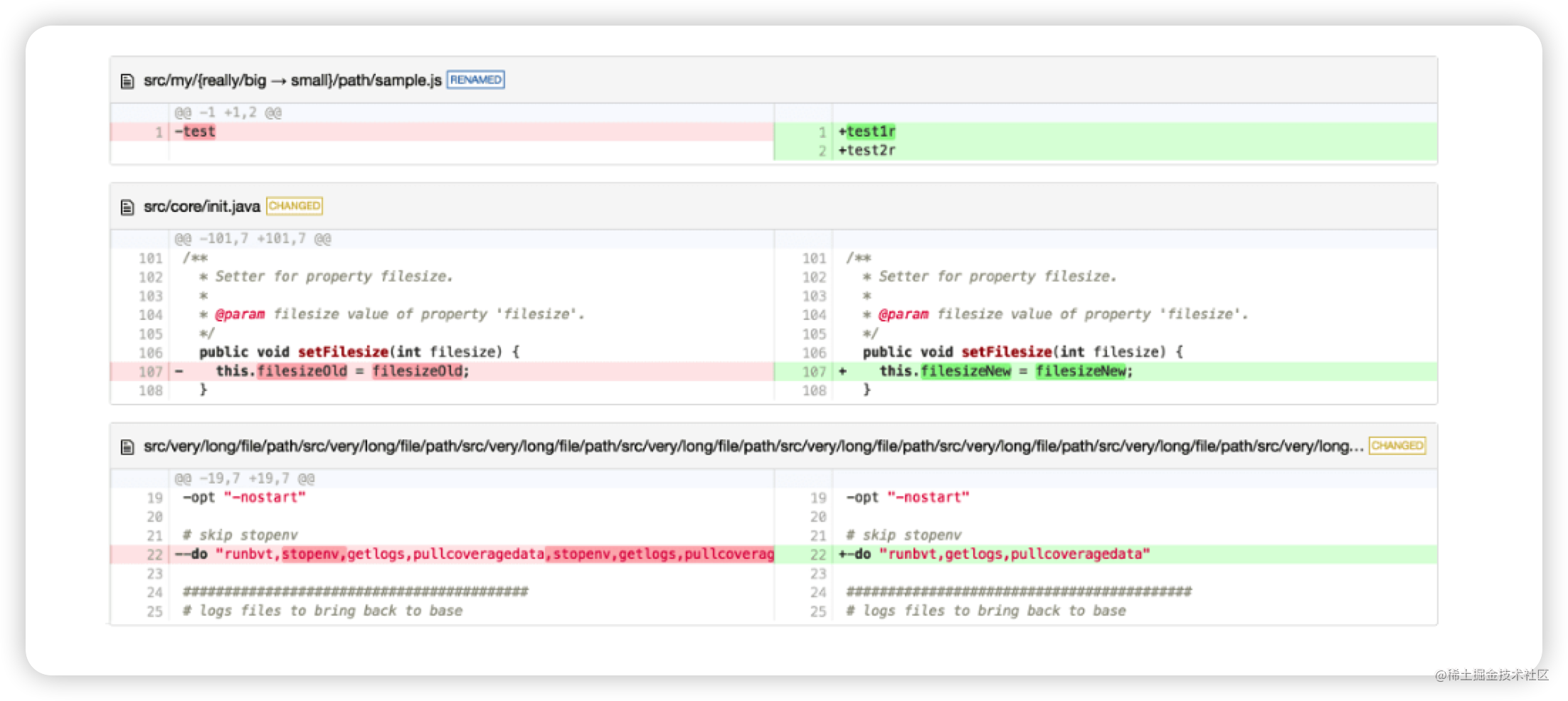Click the minus marker on the filesizeOld line
Image resolution: width=1568 pixels, height=701 pixels.
(x=178, y=370)
